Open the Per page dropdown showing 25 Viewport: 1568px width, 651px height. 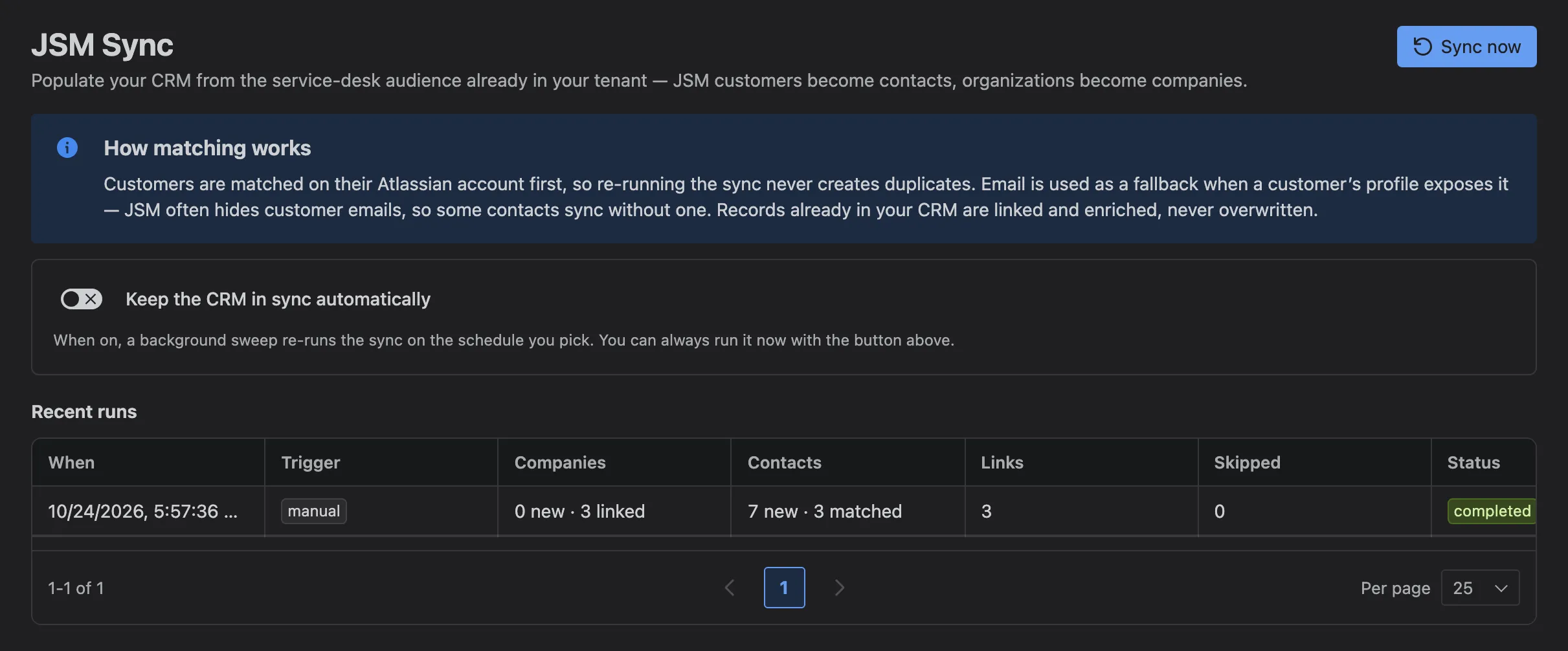pos(1480,588)
